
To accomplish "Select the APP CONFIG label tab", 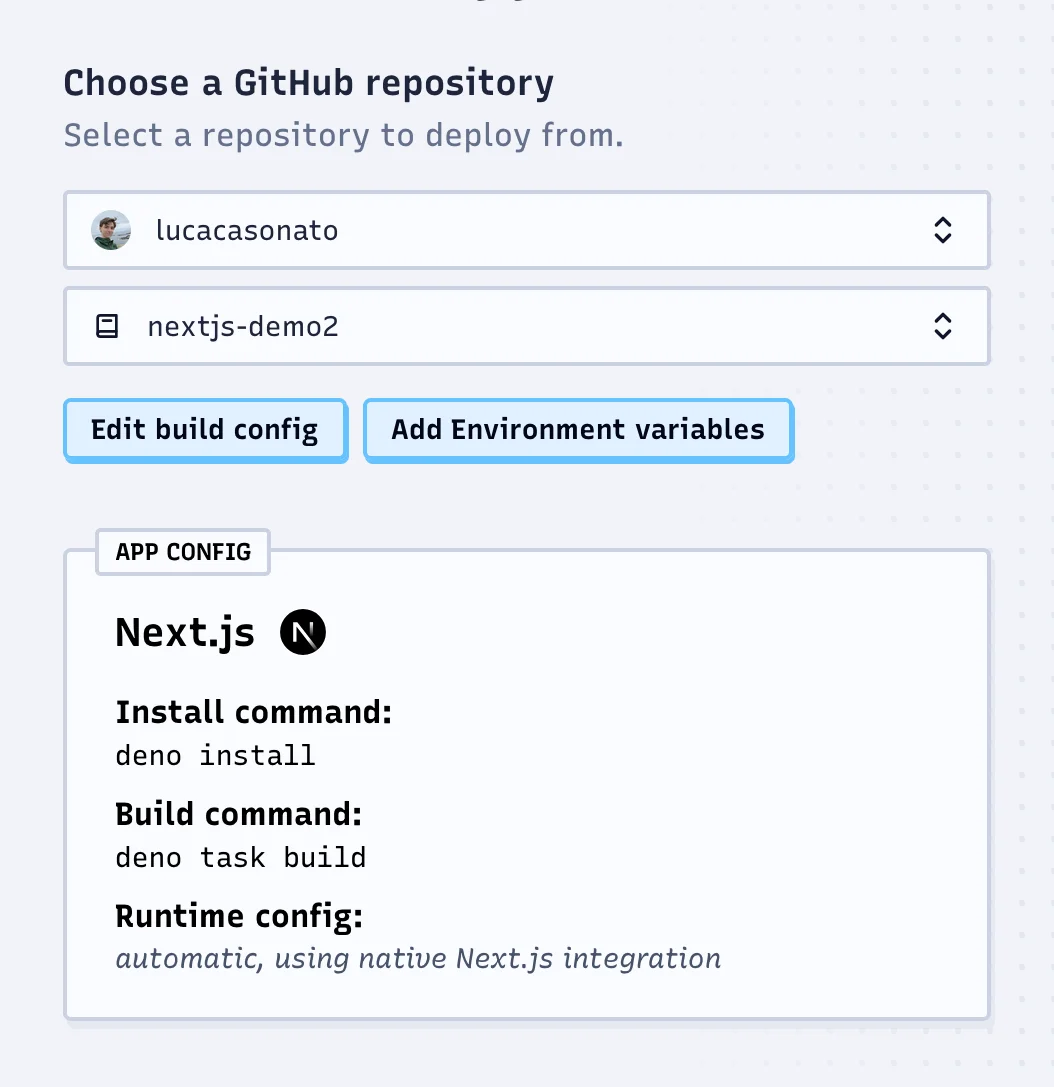I will [x=182, y=551].
